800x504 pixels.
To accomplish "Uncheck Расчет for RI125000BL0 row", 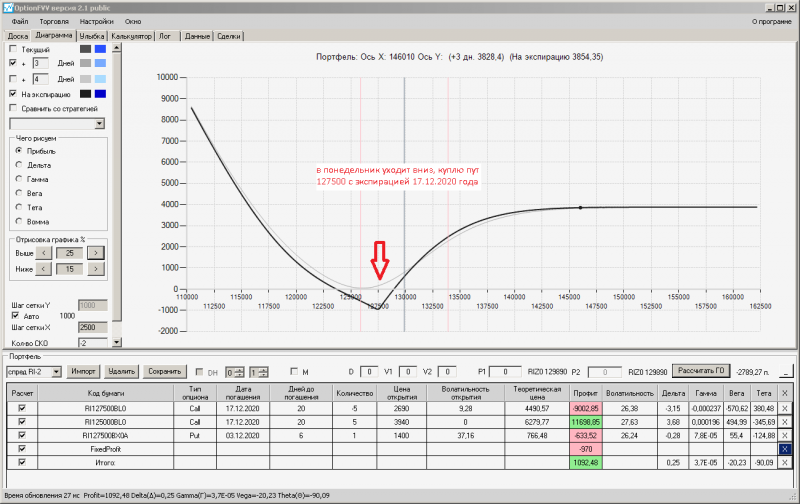I will pyautogui.click(x=22, y=422).
